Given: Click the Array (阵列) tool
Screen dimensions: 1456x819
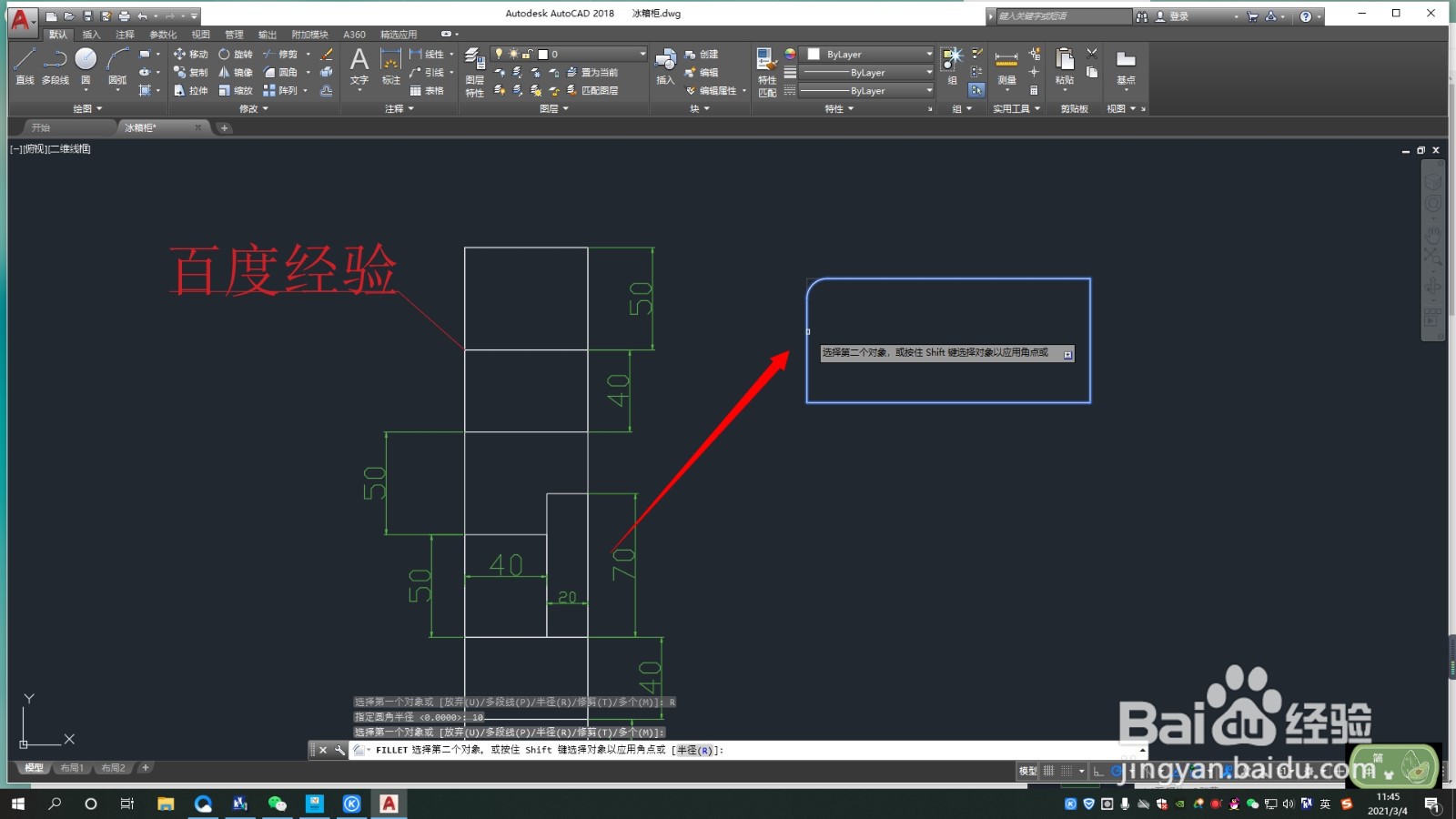Looking at the screenshot, I should tap(280, 91).
